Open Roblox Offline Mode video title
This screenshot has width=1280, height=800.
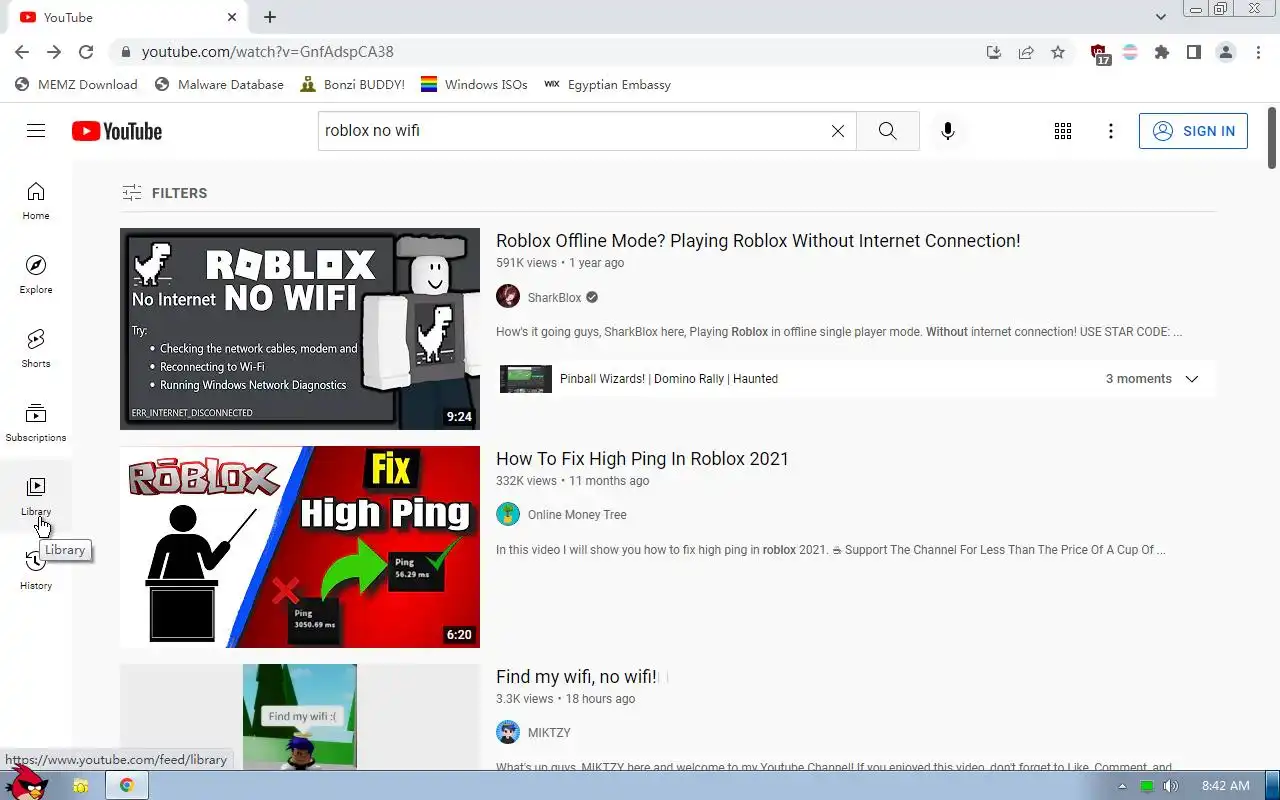click(x=758, y=241)
